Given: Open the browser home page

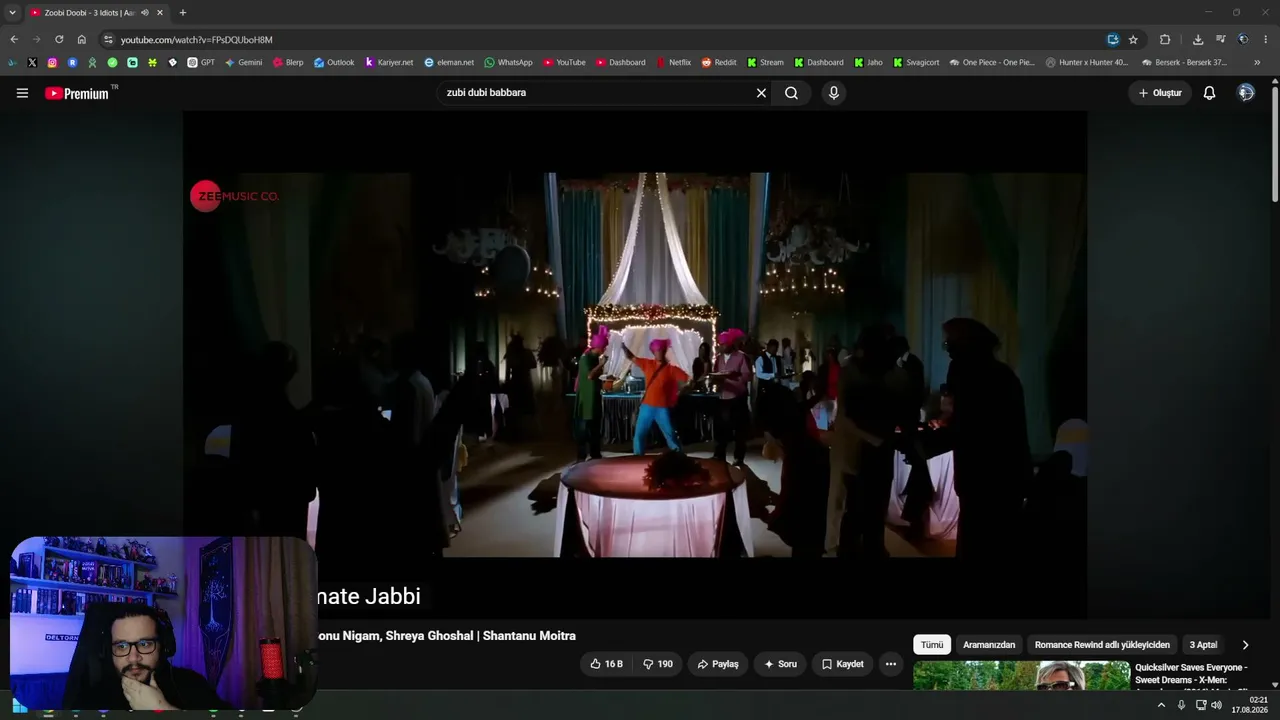Looking at the screenshot, I should [x=82, y=40].
